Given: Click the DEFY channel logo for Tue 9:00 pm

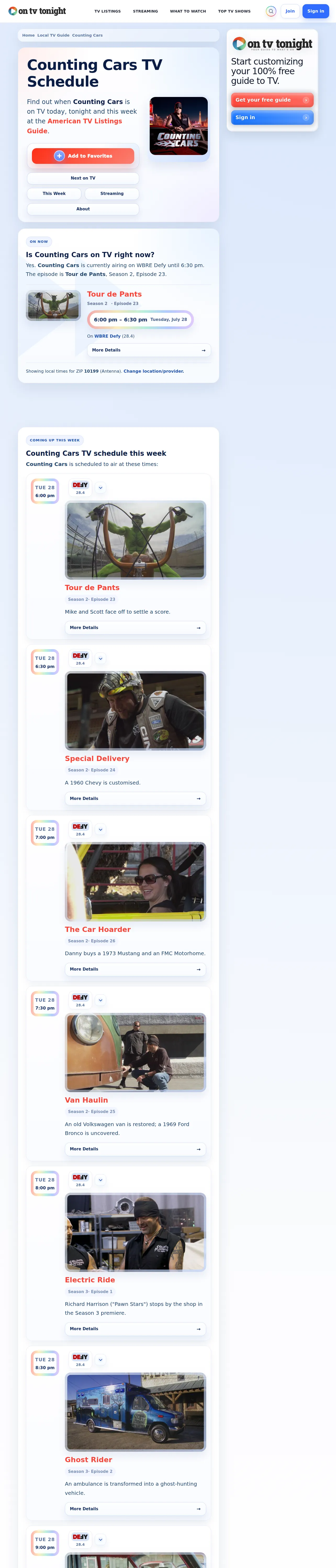Looking at the screenshot, I should (x=81, y=1536).
